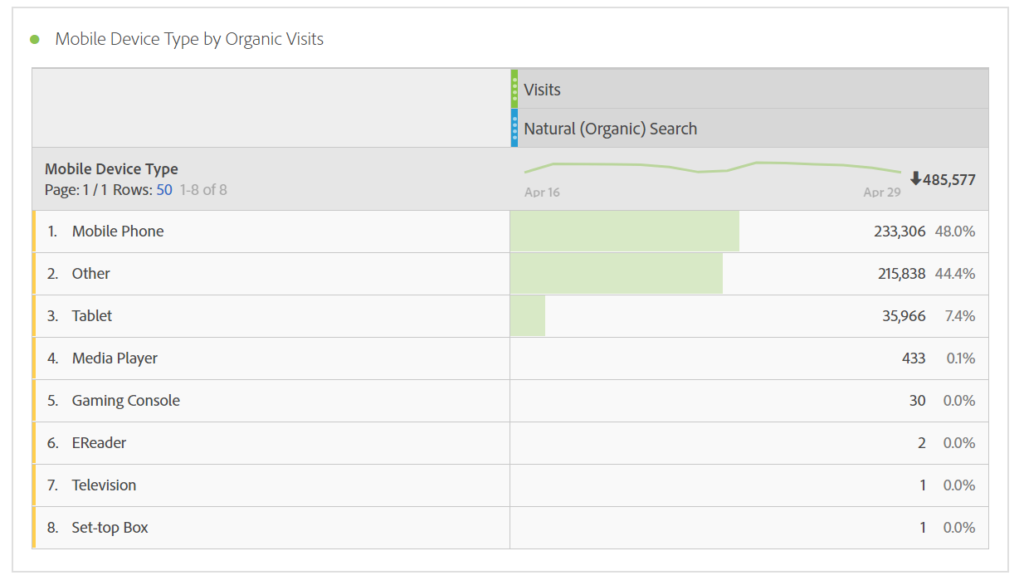Select the Television row

coord(104,485)
